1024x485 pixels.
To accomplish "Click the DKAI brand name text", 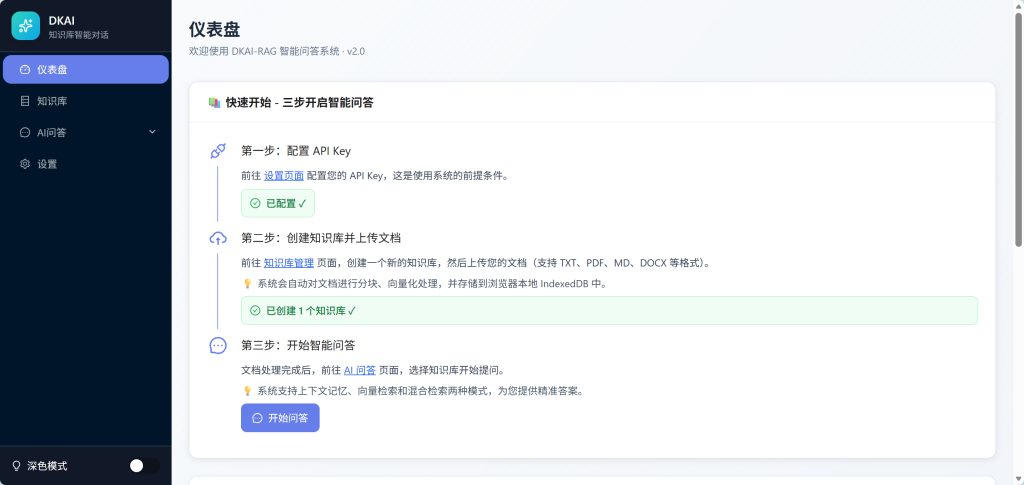I will 61,20.
